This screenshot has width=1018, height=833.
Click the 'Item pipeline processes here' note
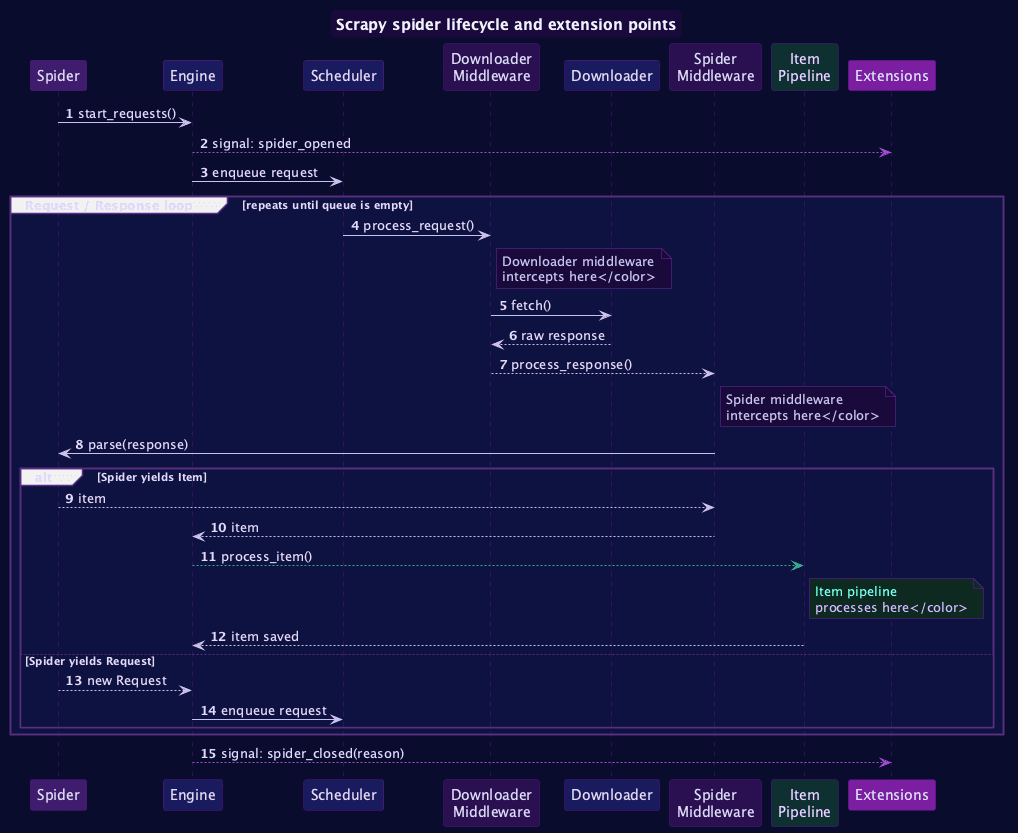(x=896, y=599)
